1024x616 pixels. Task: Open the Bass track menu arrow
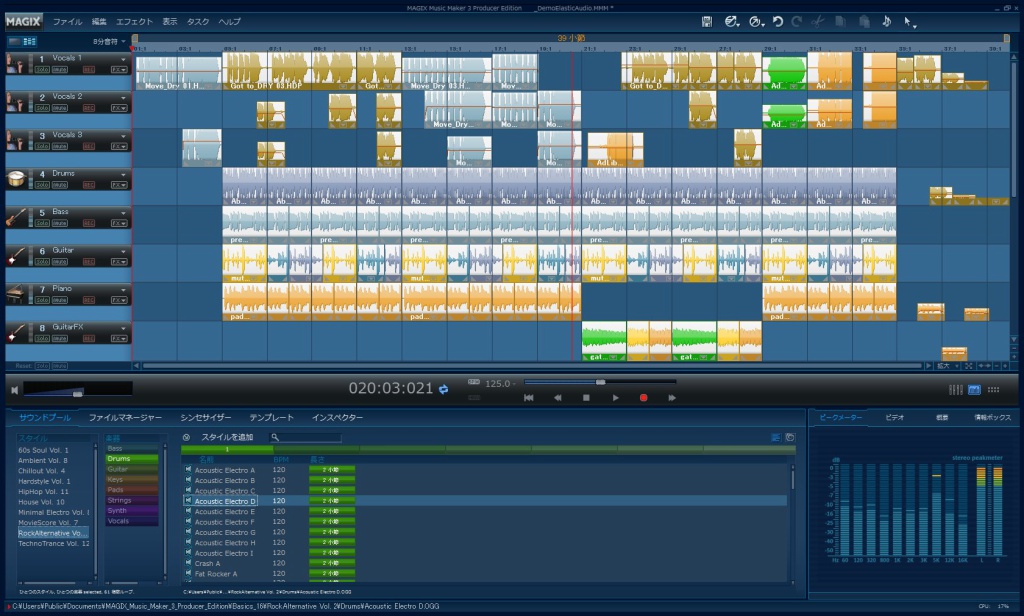[123, 213]
